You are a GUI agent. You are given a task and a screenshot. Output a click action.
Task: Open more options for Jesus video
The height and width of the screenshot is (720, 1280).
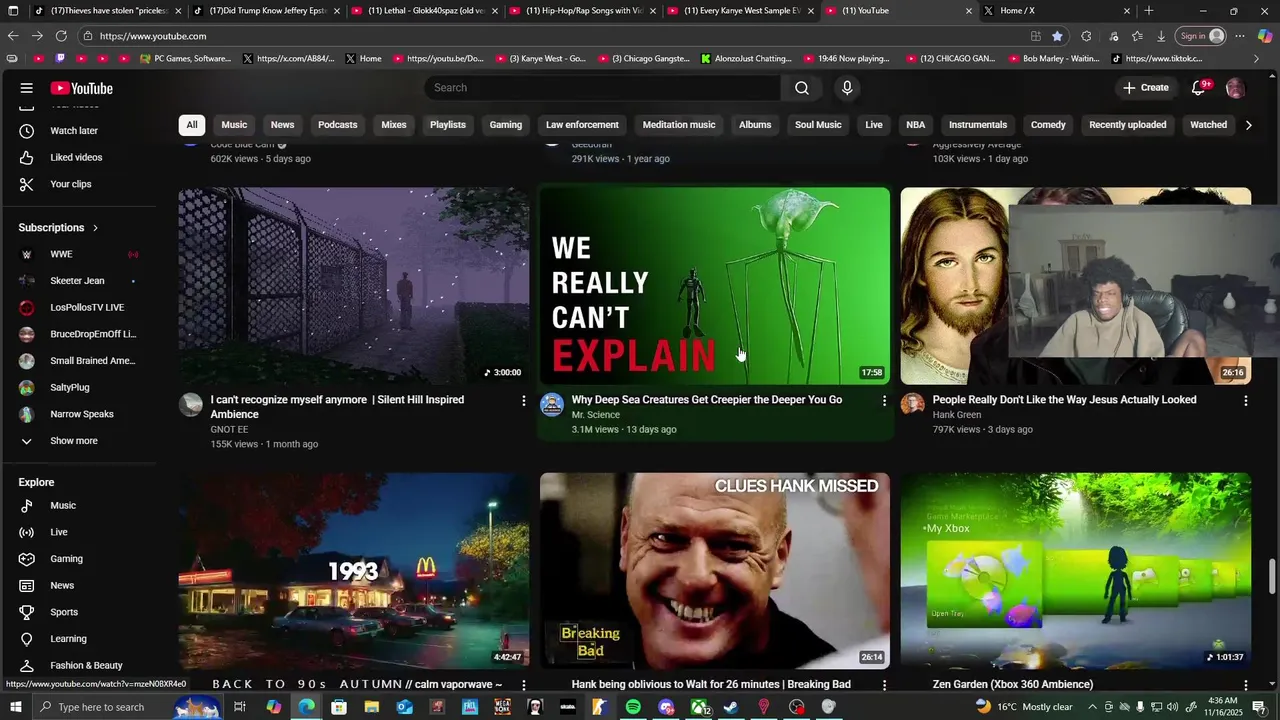(1245, 401)
